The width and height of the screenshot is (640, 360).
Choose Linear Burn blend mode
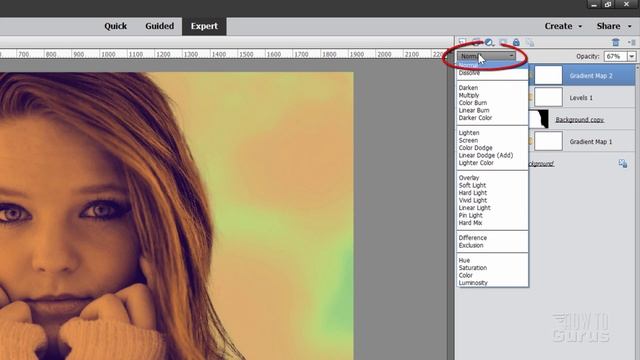[x=474, y=110]
